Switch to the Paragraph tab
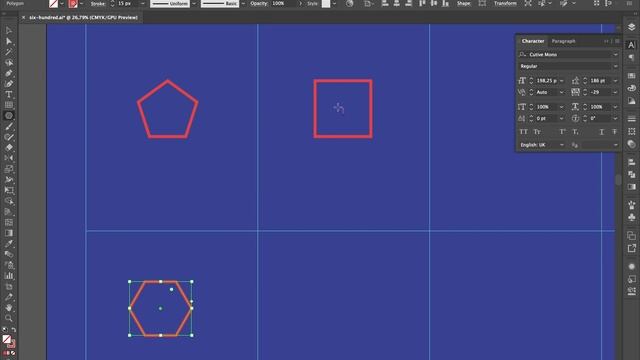This screenshot has height=360, width=640. [563, 41]
